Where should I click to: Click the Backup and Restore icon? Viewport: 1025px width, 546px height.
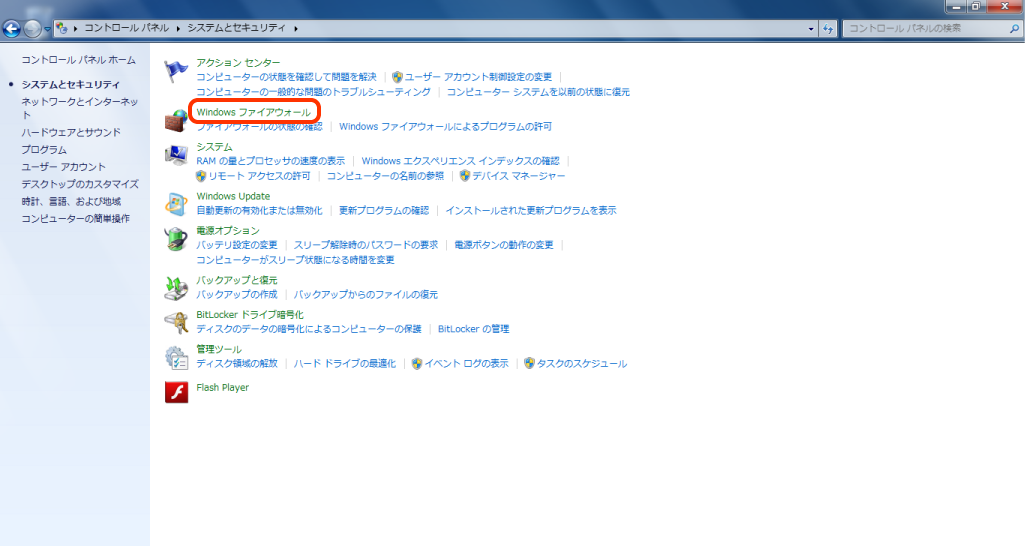[x=176, y=288]
